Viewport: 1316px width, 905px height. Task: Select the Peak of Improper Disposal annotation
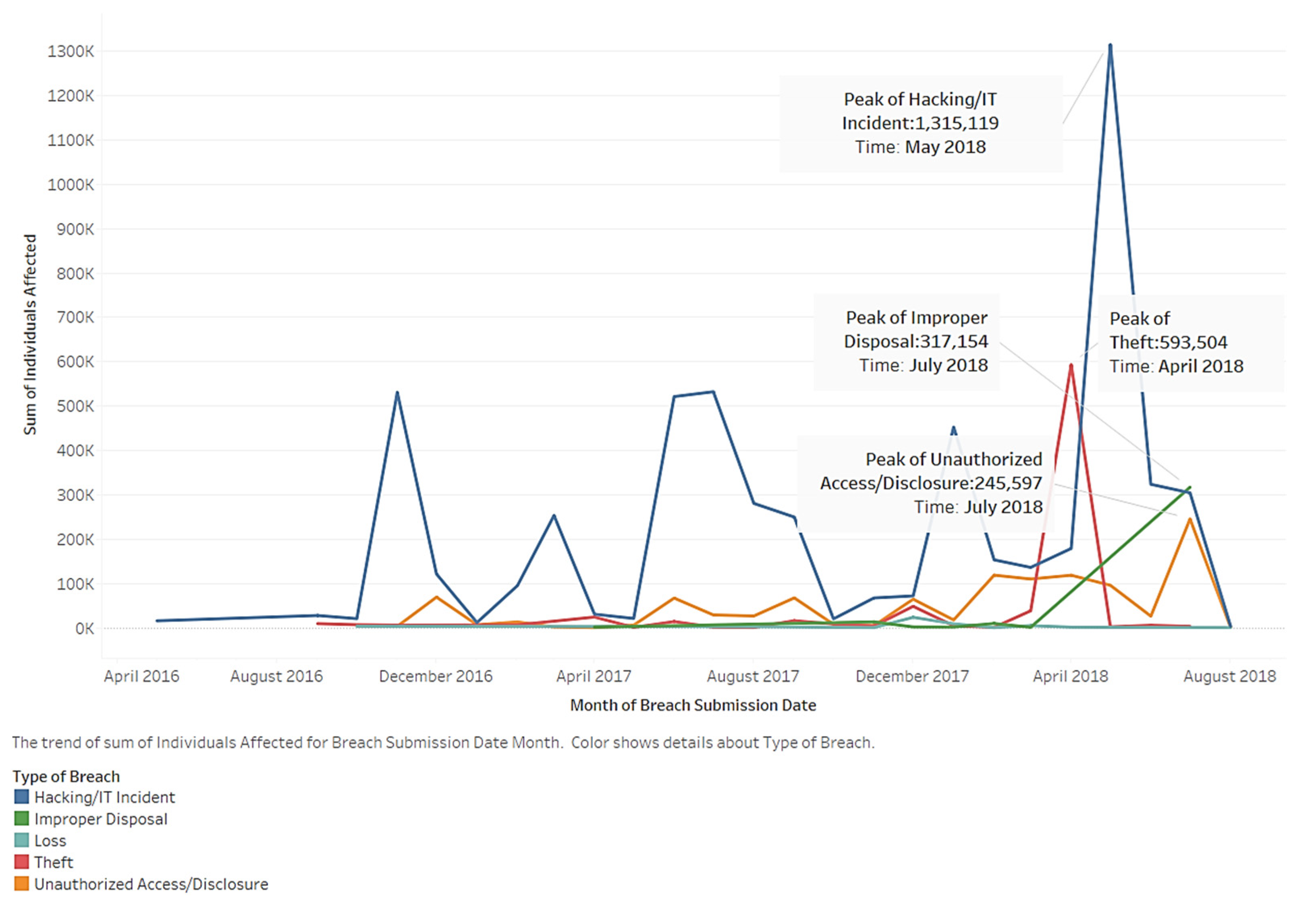pyautogui.click(x=916, y=341)
